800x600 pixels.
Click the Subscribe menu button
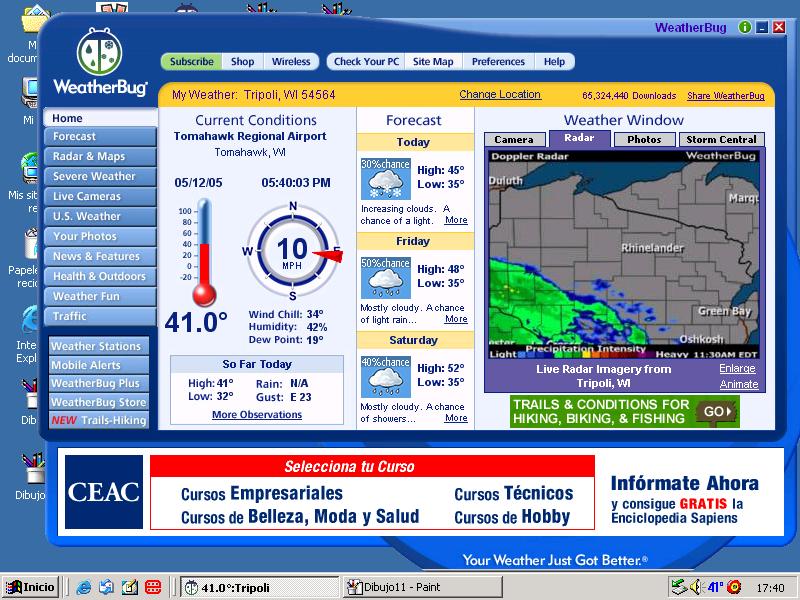pyautogui.click(x=191, y=62)
